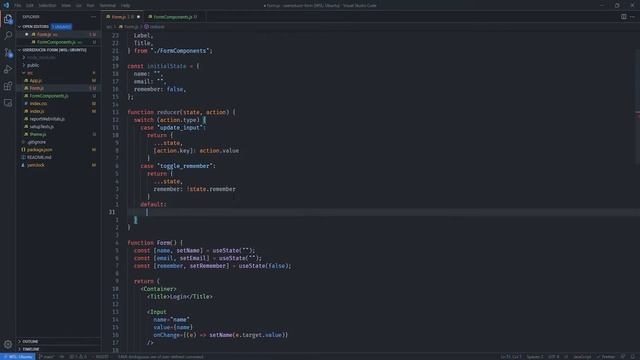This screenshot has width=640, height=360.
Task: Open the File menu
Action: (18, 6)
